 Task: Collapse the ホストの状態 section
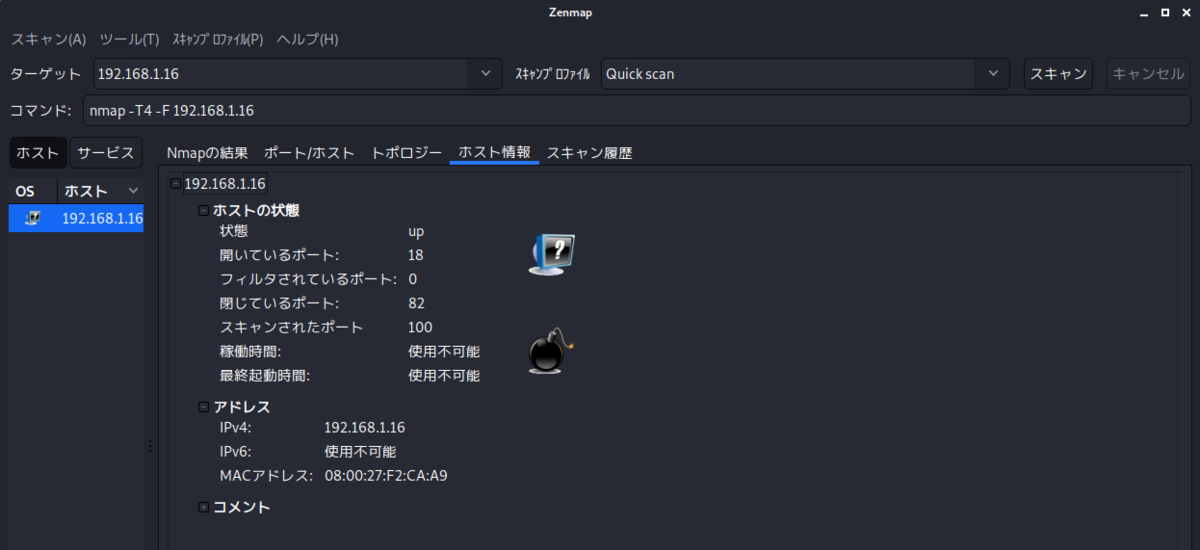coord(204,211)
